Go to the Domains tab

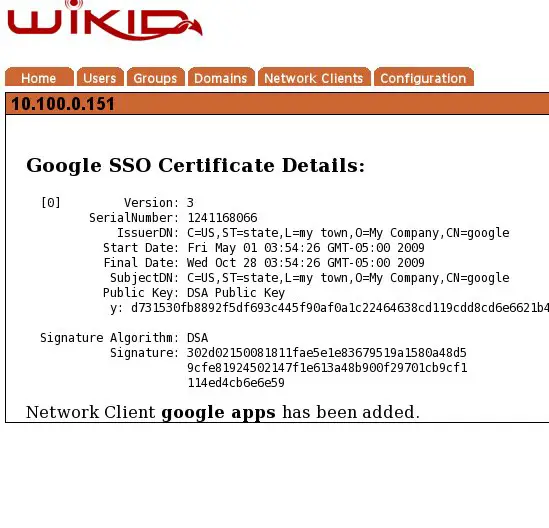point(221,77)
